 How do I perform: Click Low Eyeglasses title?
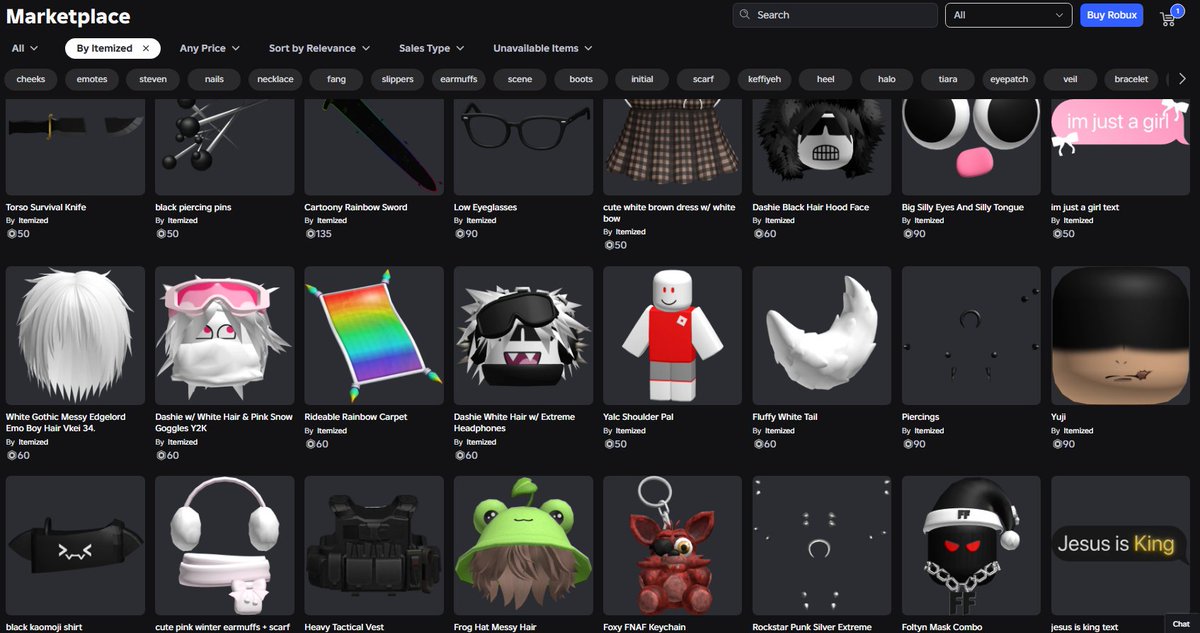point(485,207)
